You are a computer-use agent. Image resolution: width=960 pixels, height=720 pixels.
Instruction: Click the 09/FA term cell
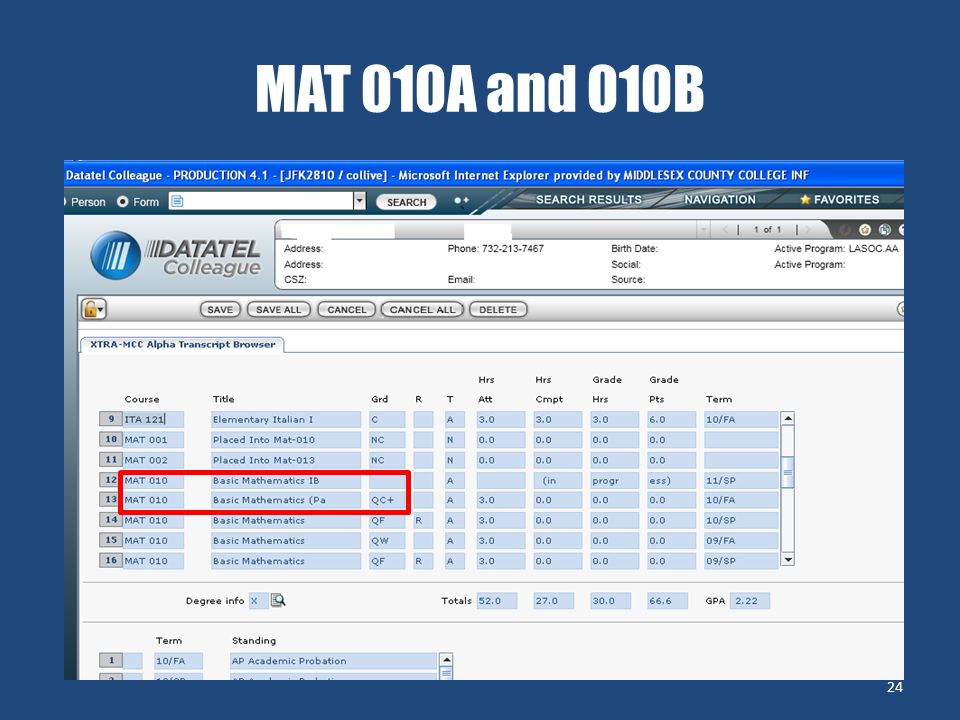(x=741, y=541)
